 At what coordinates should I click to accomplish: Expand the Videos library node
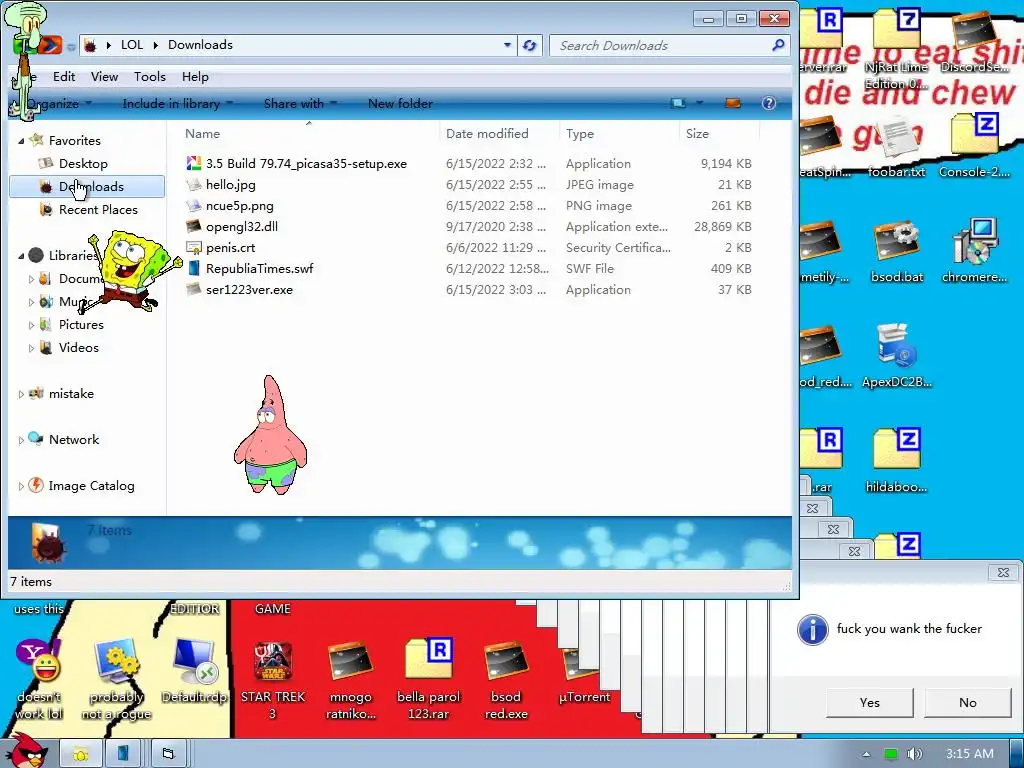click(x=31, y=348)
